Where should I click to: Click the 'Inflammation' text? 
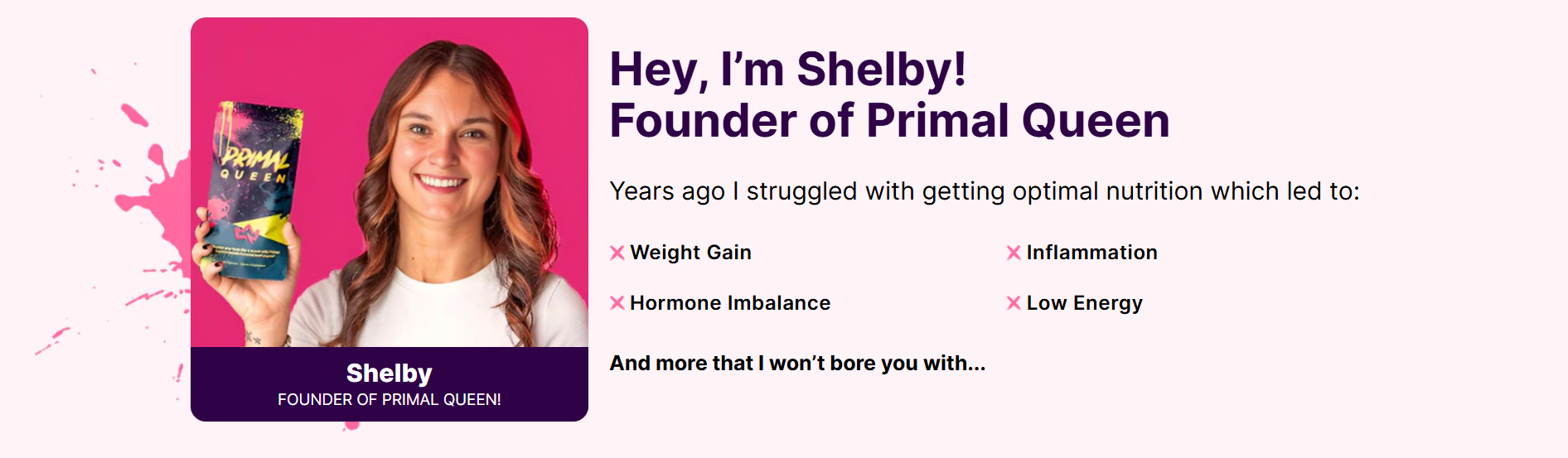1091,253
